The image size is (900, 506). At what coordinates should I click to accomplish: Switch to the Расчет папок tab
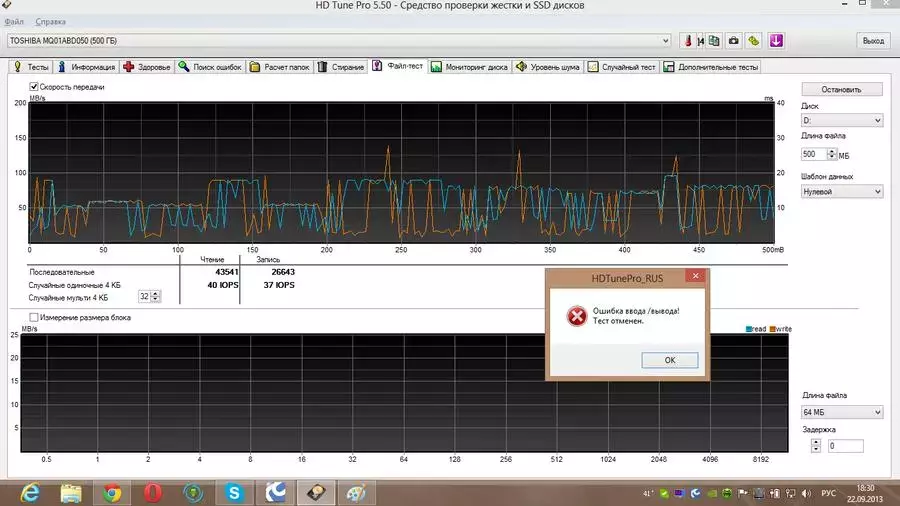pos(280,67)
